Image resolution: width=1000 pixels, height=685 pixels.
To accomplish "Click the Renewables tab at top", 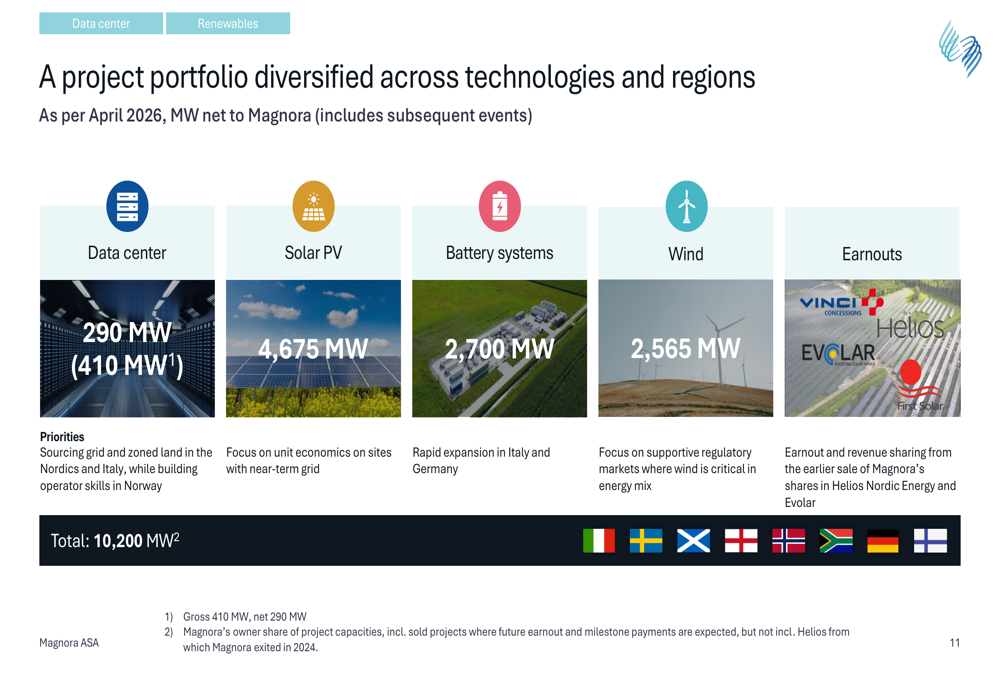I will [228, 24].
